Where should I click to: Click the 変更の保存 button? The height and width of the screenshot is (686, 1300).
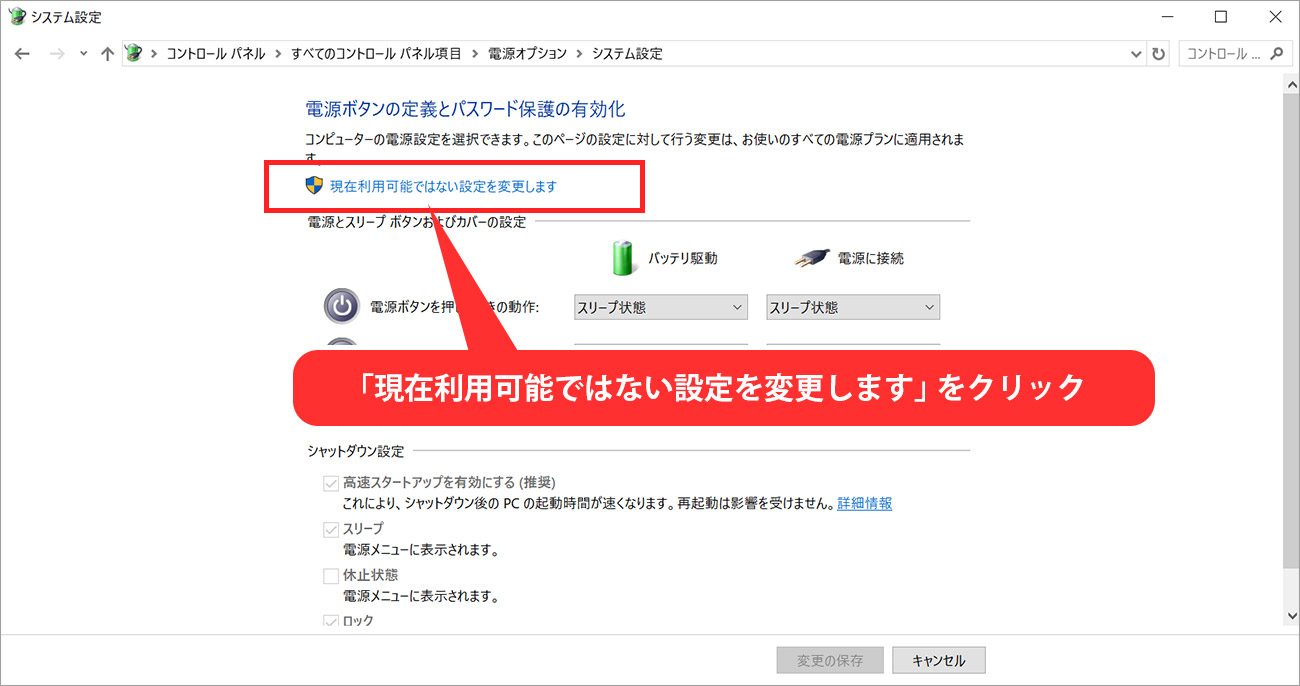[831, 660]
